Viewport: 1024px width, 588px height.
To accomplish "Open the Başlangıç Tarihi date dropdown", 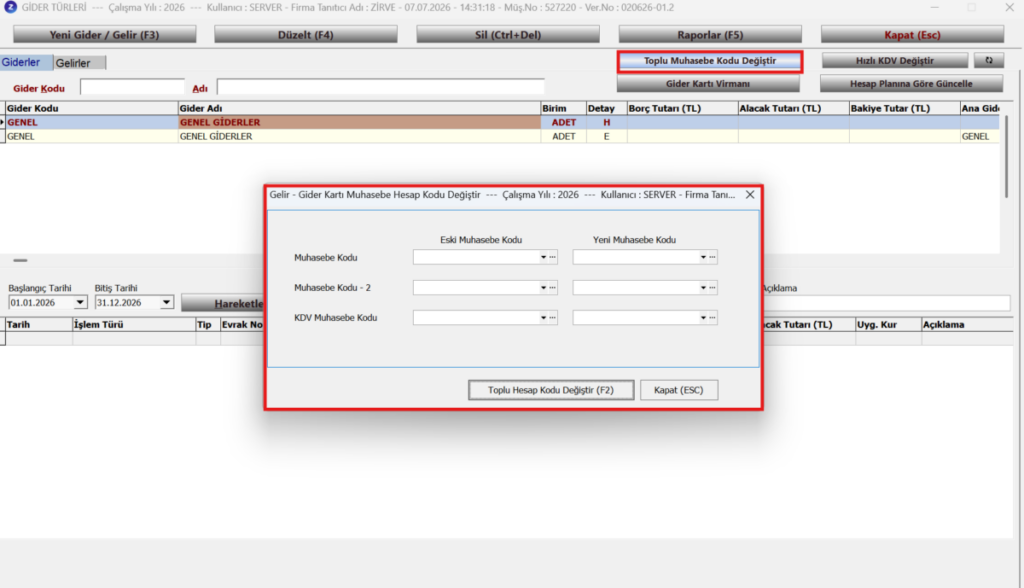I will [x=80, y=302].
